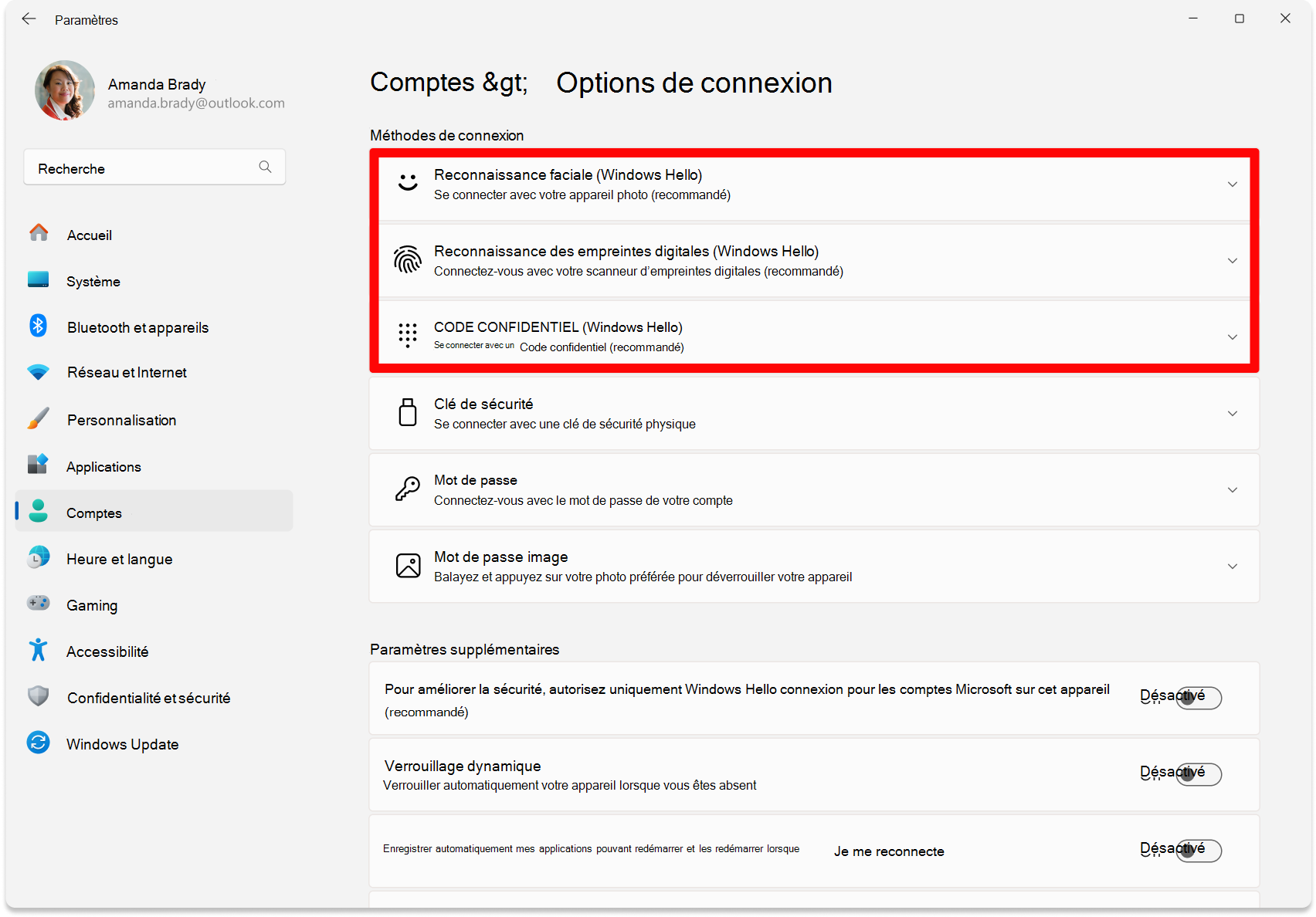Click the Comptes person icon

[x=38, y=511]
